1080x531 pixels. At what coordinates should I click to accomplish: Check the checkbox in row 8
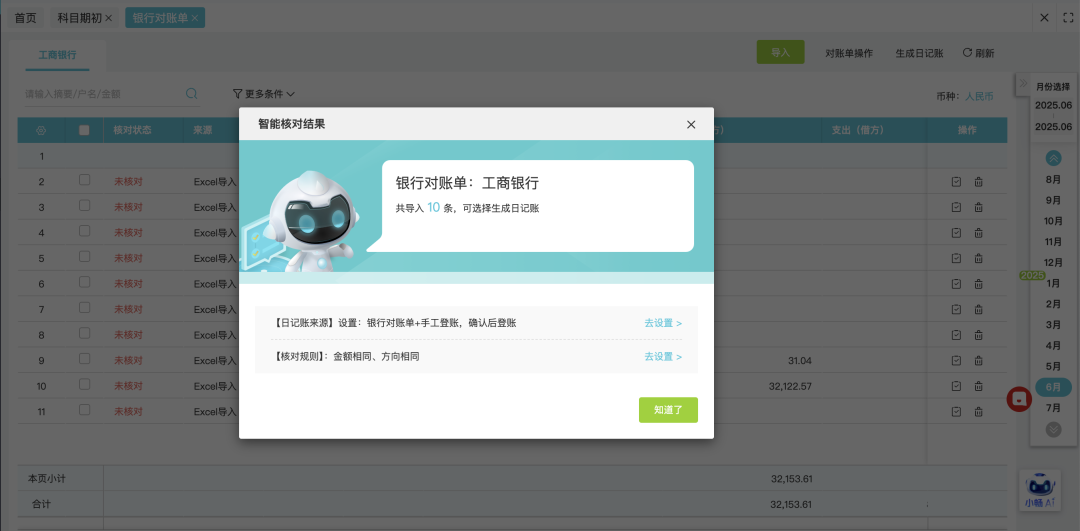(x=84, y=333)
